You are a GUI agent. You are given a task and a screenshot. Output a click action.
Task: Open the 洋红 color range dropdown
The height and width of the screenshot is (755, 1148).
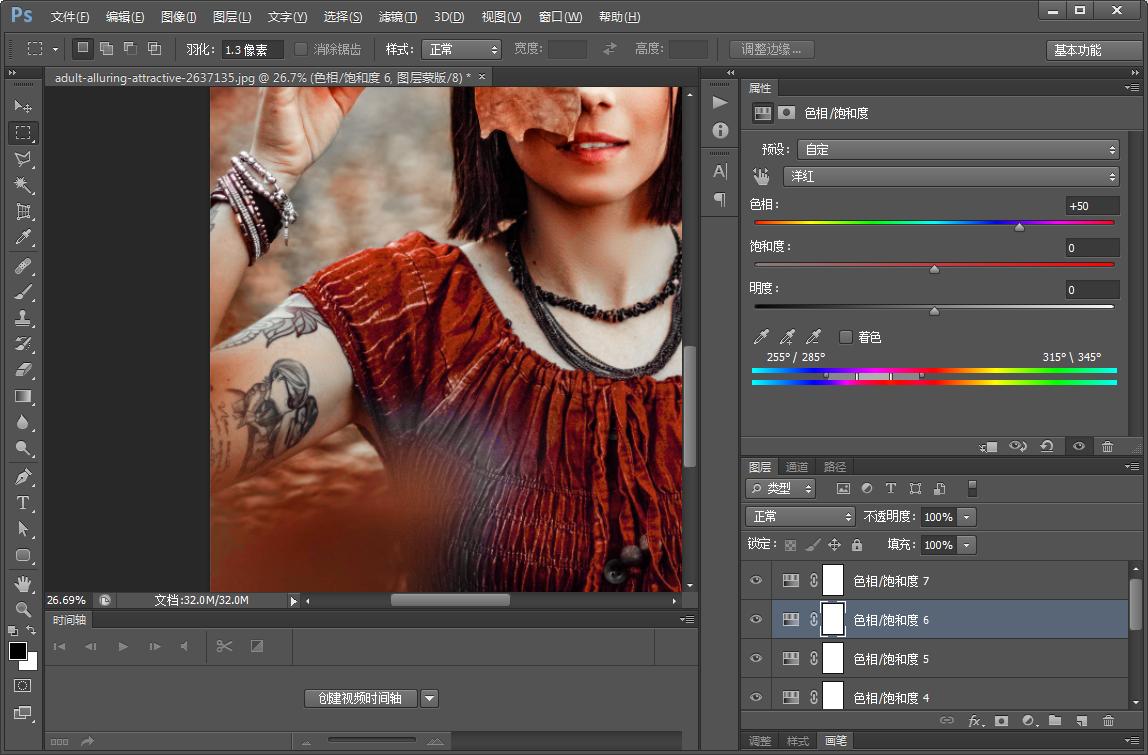click(x=950, y=177)
